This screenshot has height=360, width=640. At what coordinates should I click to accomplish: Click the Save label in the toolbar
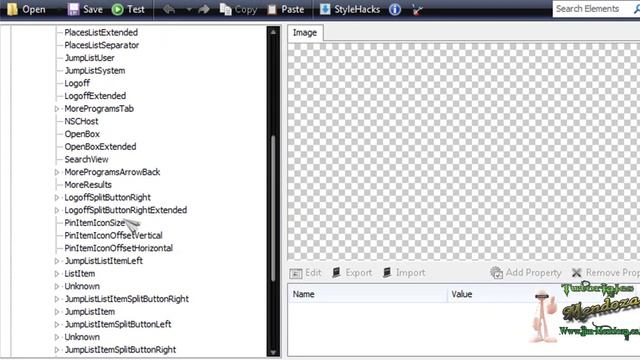pos(93,9)
